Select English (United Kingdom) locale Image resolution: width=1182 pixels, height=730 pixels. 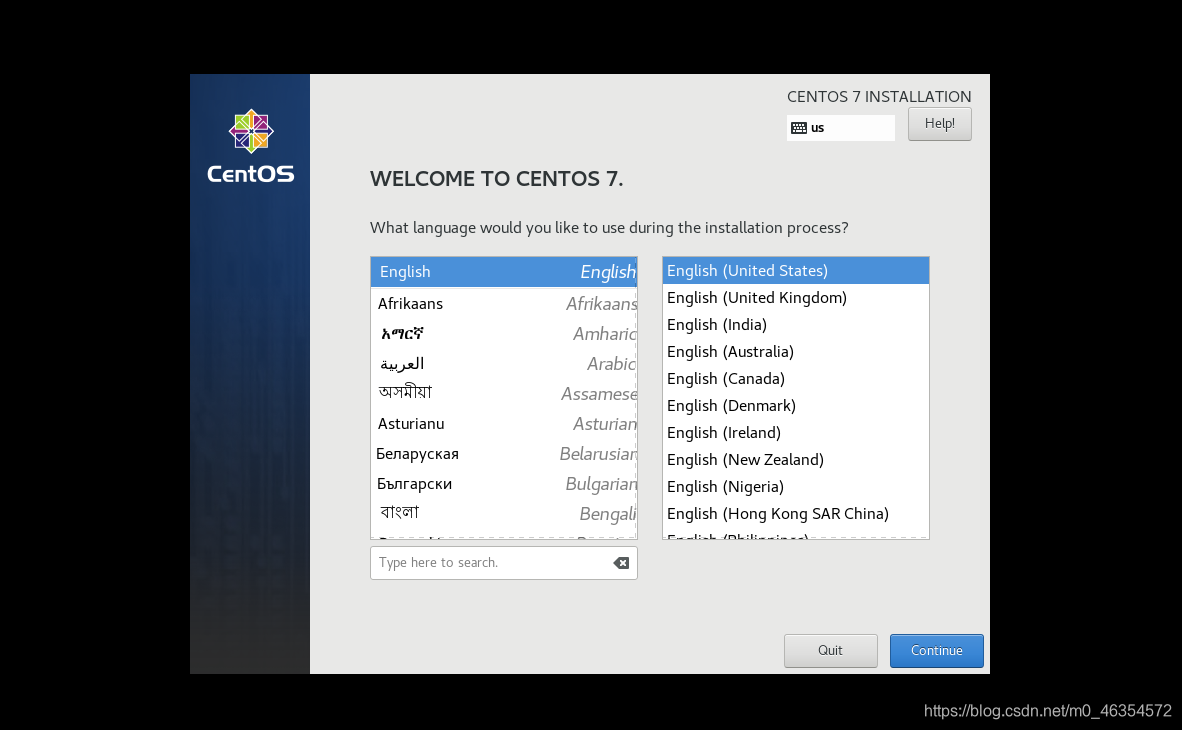[795, 298]
